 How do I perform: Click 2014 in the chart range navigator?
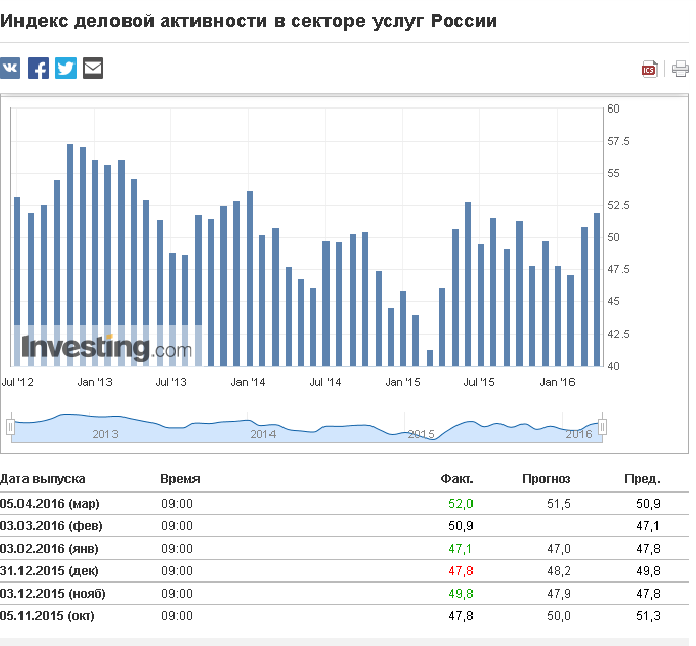(263, 434)
